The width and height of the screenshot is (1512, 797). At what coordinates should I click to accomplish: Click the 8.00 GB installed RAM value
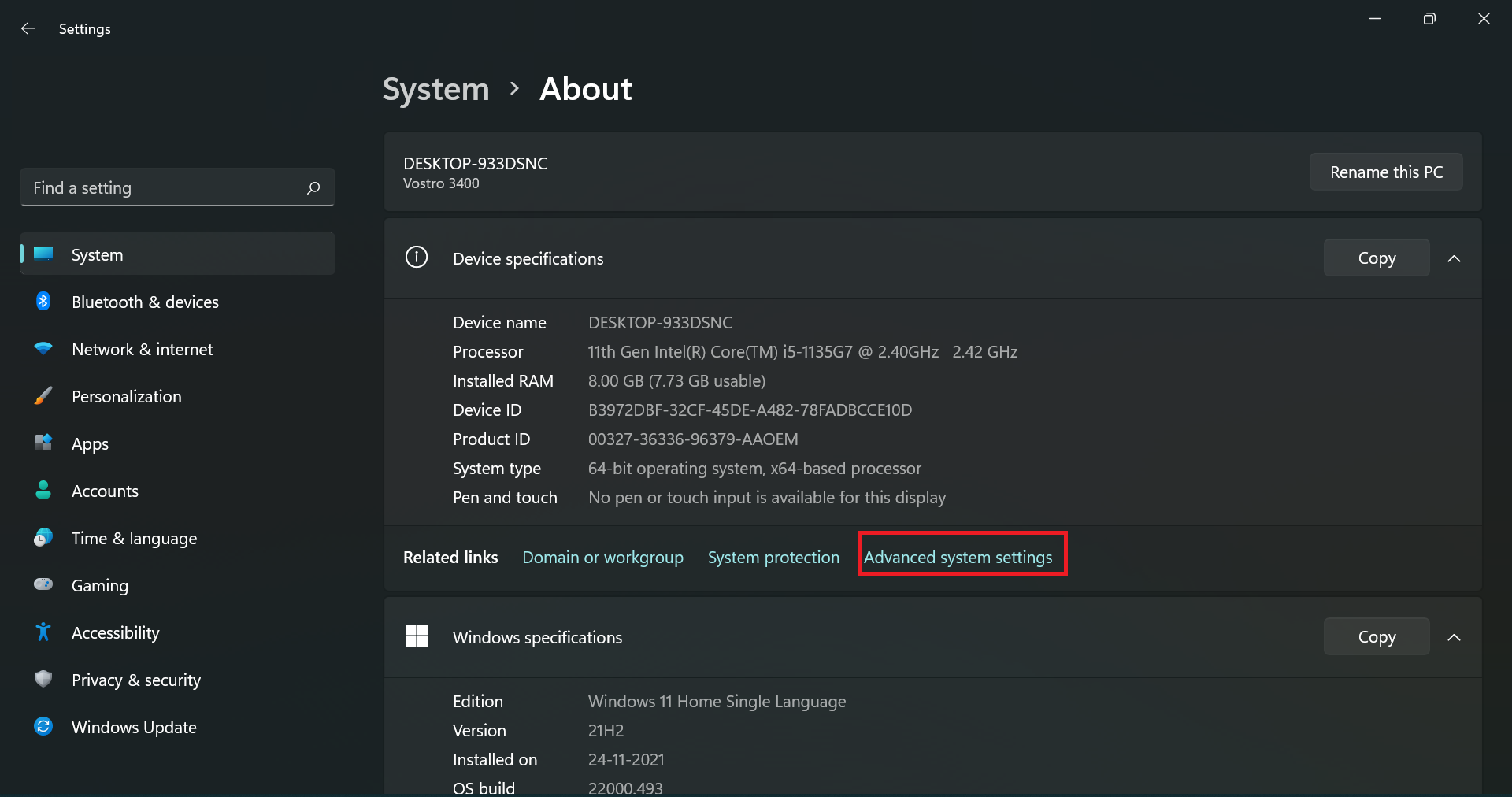click(676, 381)
